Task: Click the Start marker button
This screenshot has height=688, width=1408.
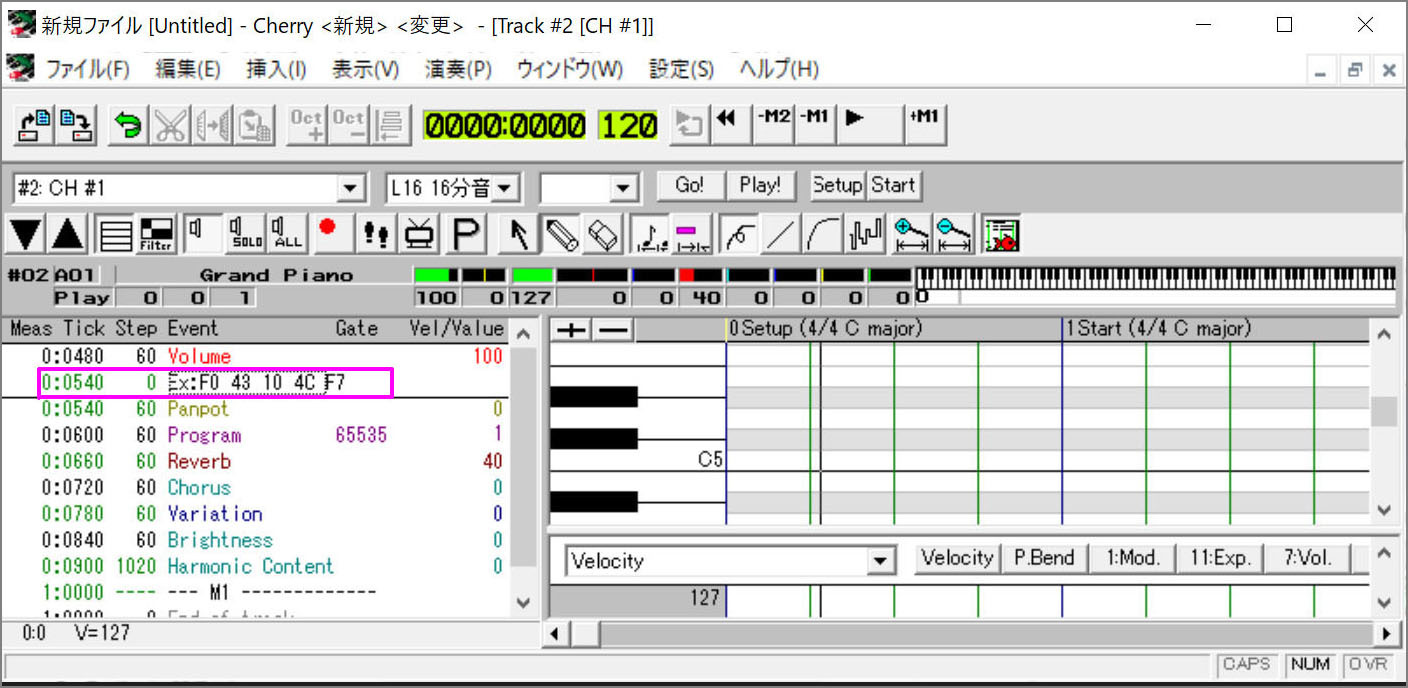Action: [x=893, y=185]
